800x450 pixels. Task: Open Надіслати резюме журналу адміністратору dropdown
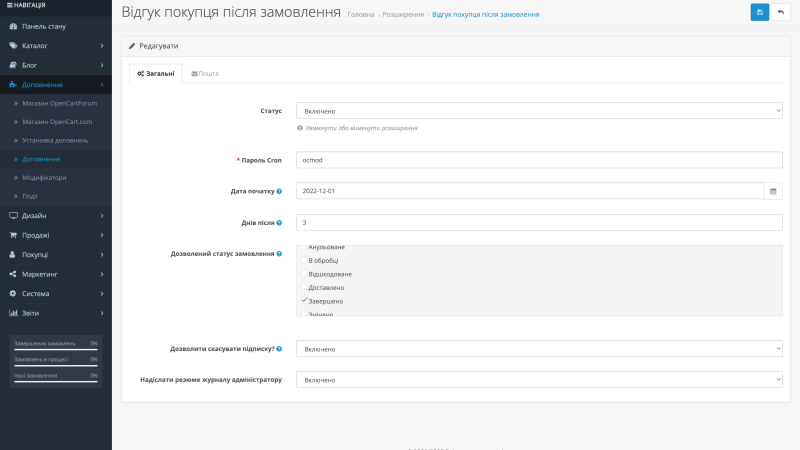click(x=539, y=380)
